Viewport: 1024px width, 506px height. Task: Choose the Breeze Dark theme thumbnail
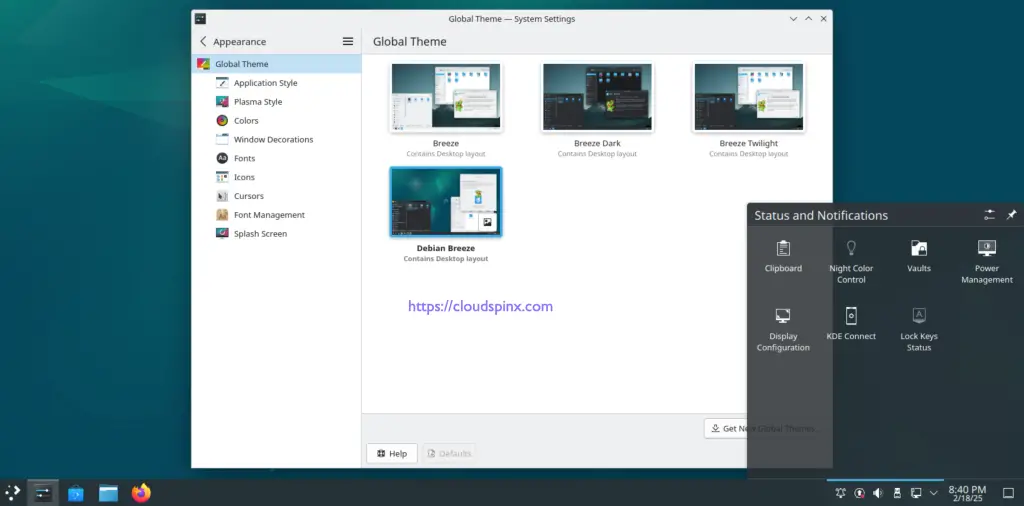pos(597,97)
